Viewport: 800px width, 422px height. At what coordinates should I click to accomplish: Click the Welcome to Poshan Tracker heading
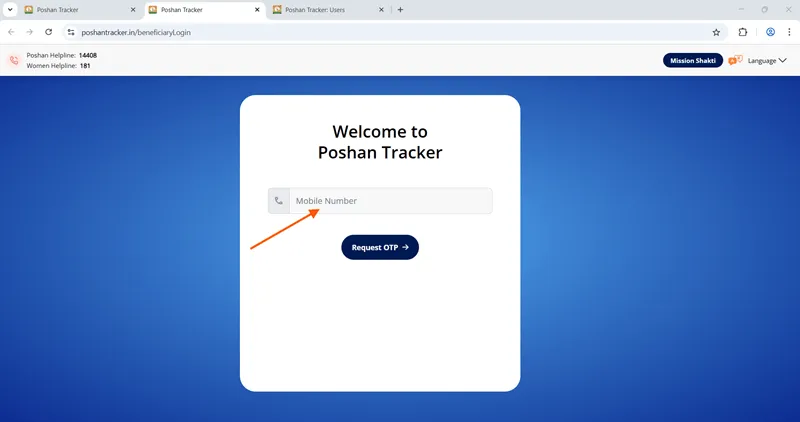380,142
